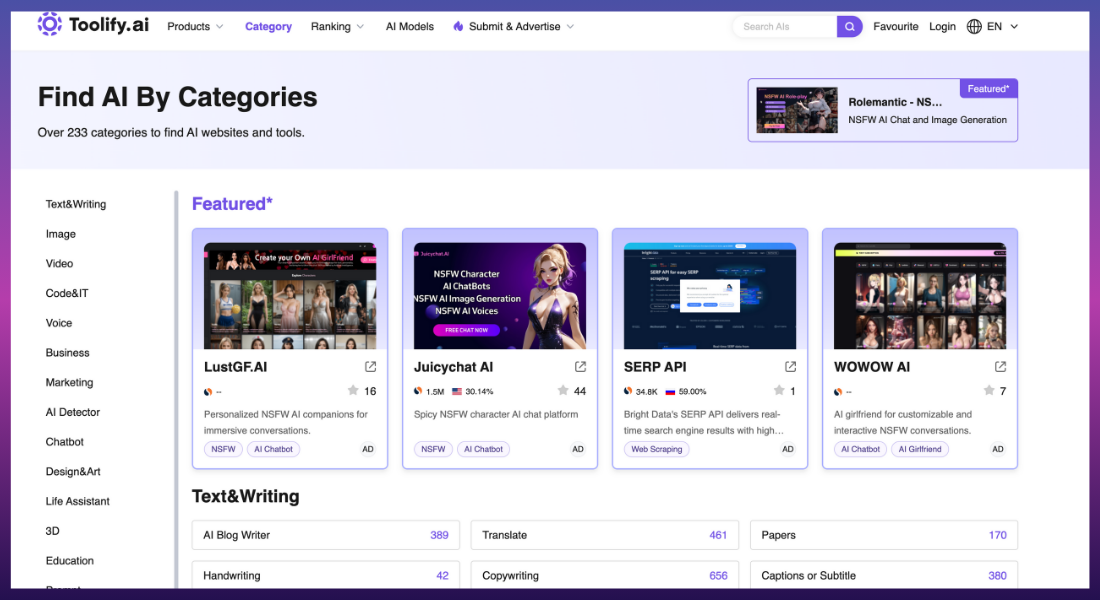The image size is (1100, 600).
Task: Click the medal icon beside Submit & Advertise
Action: 458,26
